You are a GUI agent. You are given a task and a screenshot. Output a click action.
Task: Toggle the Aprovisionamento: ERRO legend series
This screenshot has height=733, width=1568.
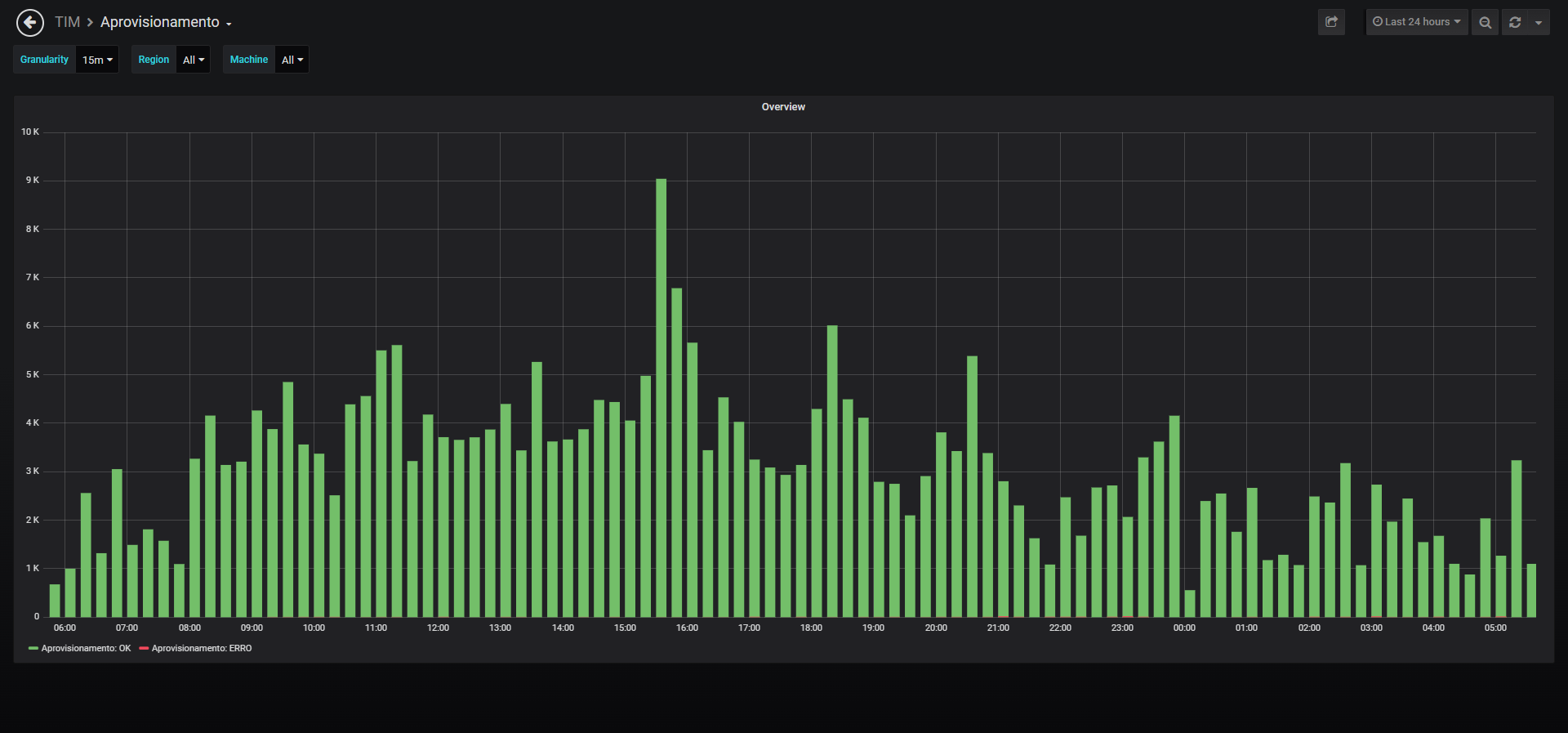click(x=202, y=648)
